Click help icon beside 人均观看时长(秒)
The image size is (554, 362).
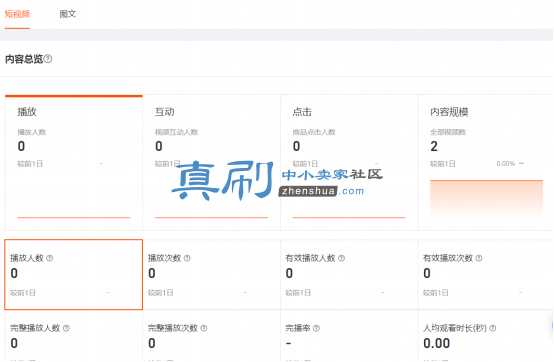pos(493,328)
